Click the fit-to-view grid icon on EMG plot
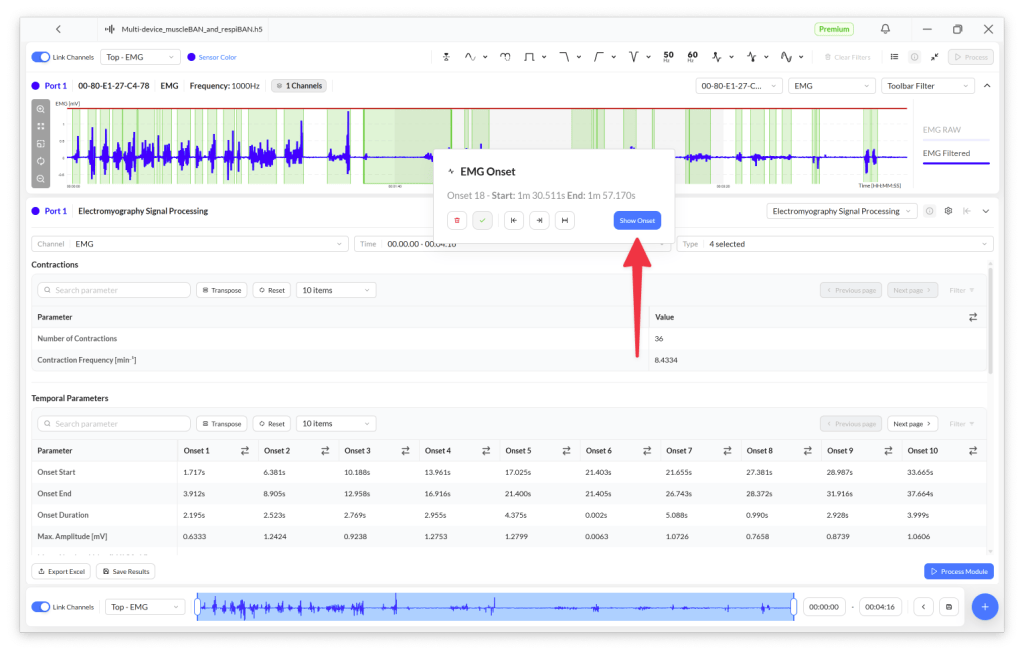 click(40, 126)
